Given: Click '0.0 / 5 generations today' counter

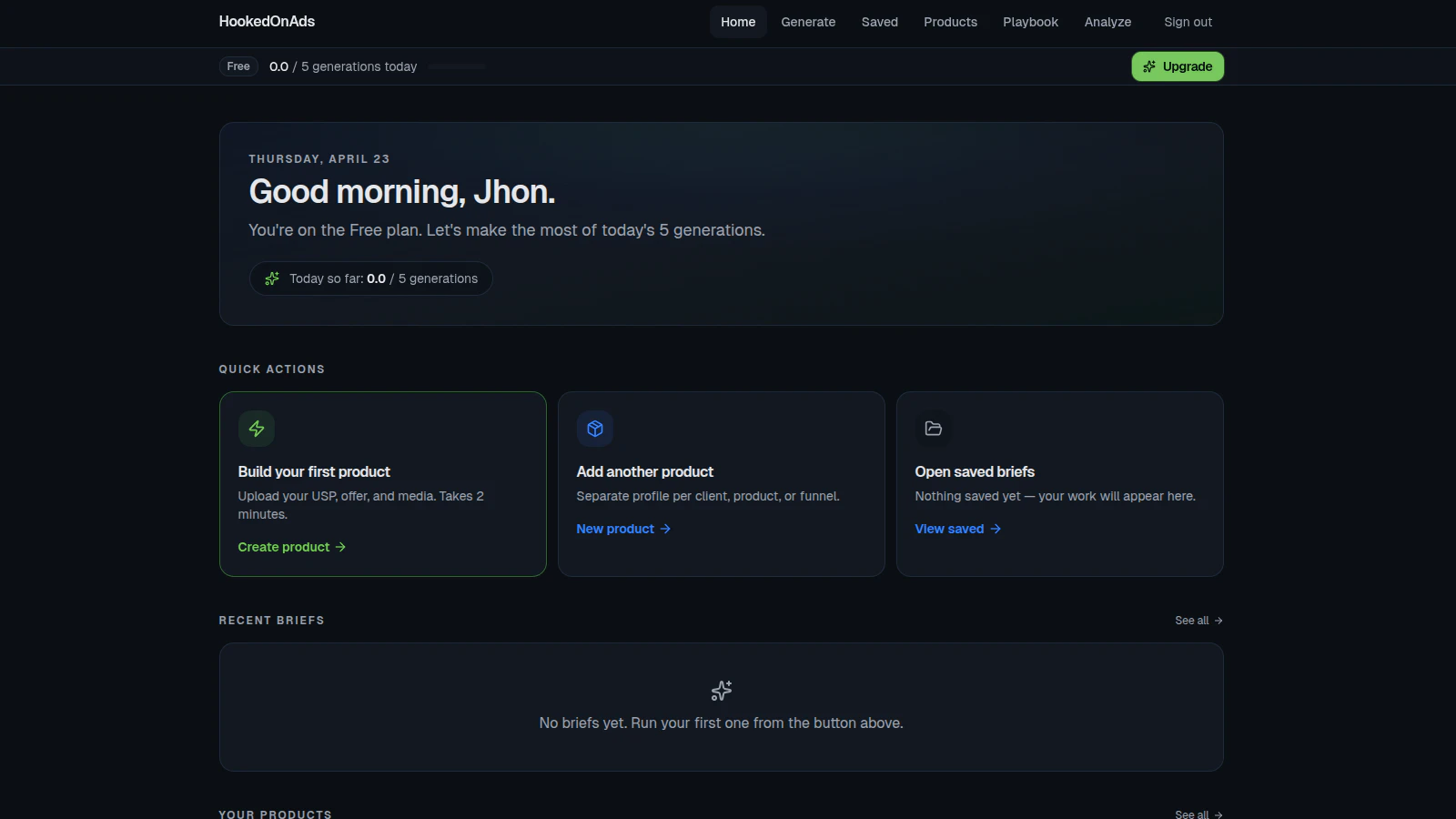Looking at the screenshot, I should [x=343, y=66].
